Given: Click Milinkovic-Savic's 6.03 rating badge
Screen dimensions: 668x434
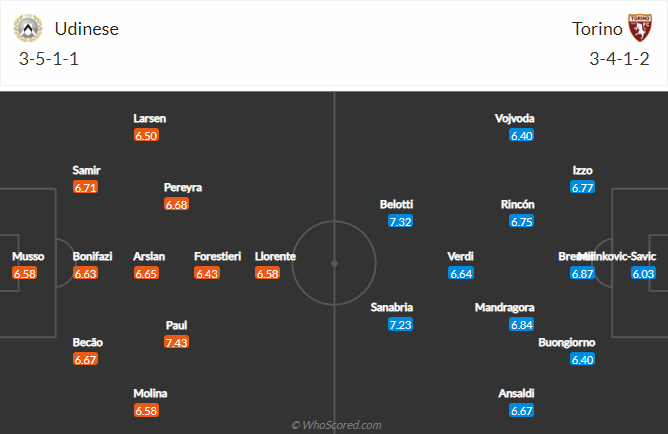Looking at the screenshot, I should [643, 273].
